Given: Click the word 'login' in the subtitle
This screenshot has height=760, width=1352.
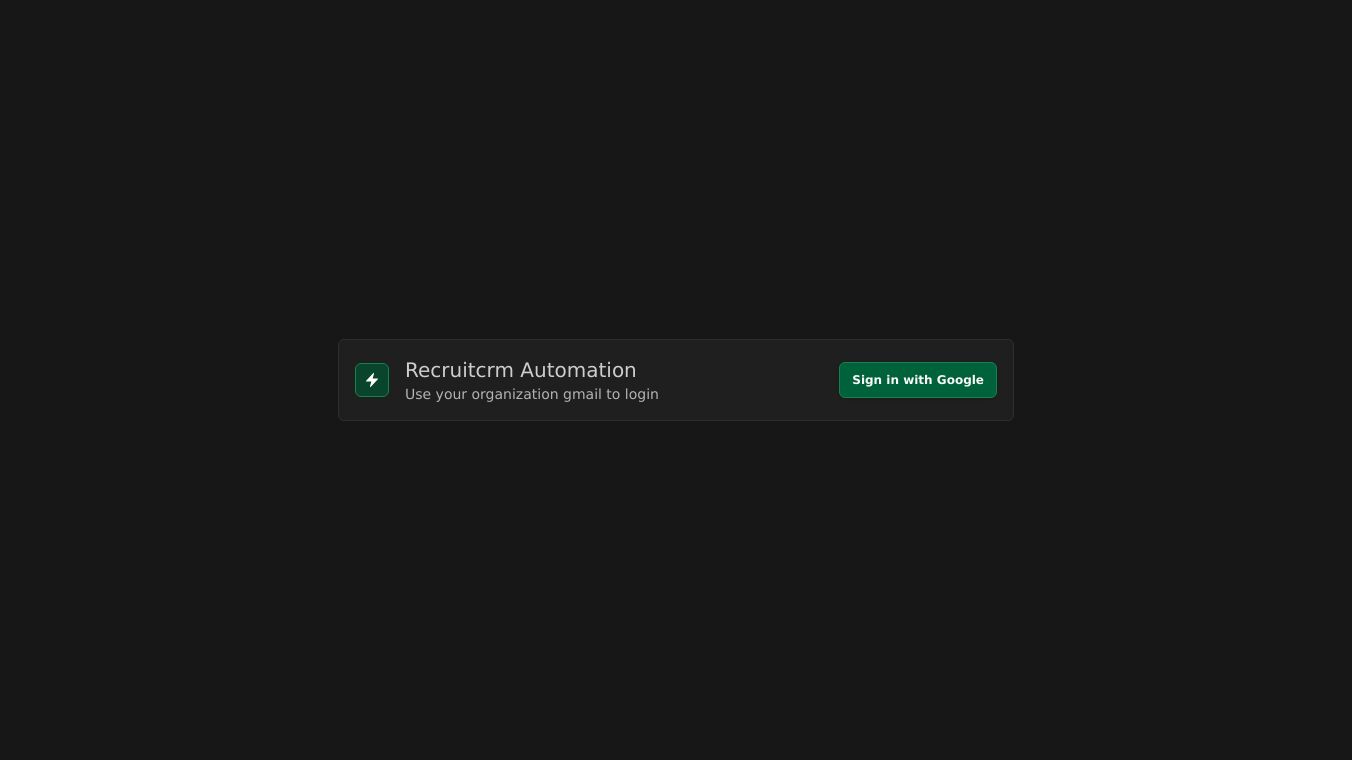Looking at the screenshot, I should tap(642, 394).
